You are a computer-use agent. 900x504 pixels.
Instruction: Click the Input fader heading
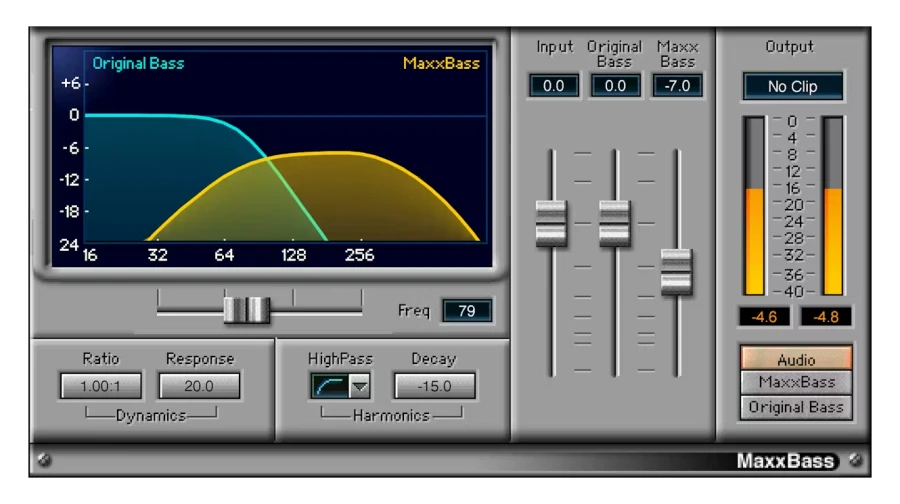(554, 46)
